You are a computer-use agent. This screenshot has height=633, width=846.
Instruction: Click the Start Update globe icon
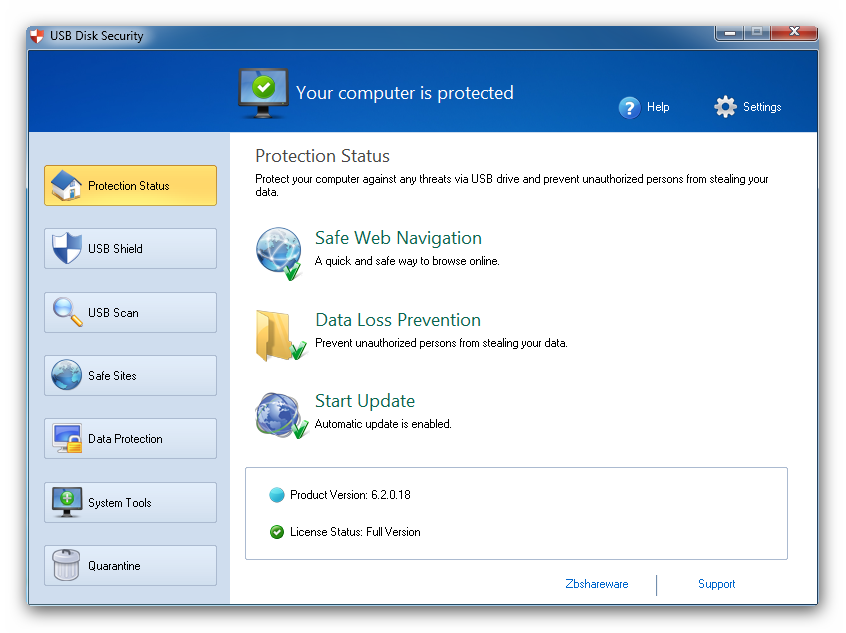pyautogui.click(x=281, y=415)
